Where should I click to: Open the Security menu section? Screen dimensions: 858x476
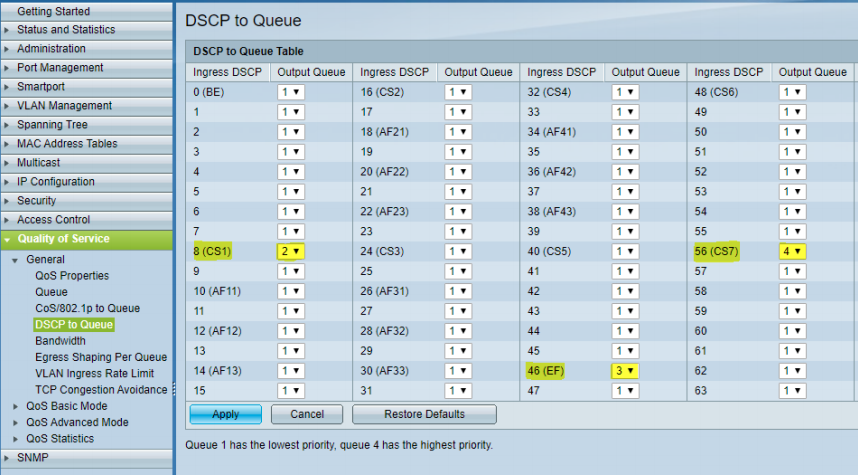tap(36, 201)
